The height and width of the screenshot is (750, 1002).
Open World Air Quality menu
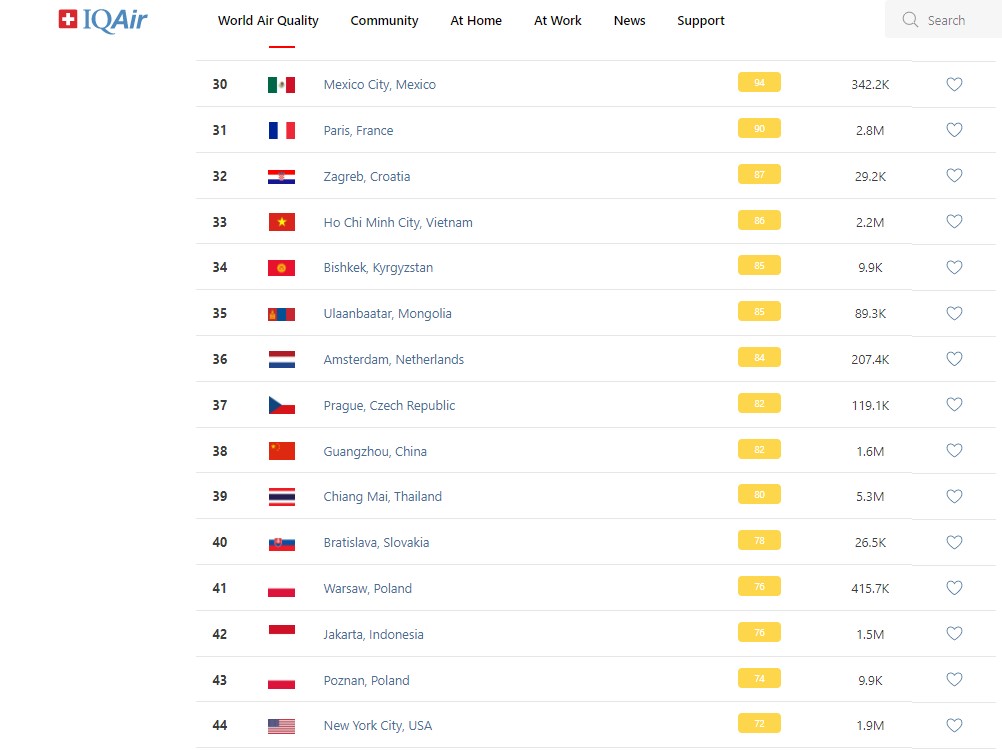268,21
